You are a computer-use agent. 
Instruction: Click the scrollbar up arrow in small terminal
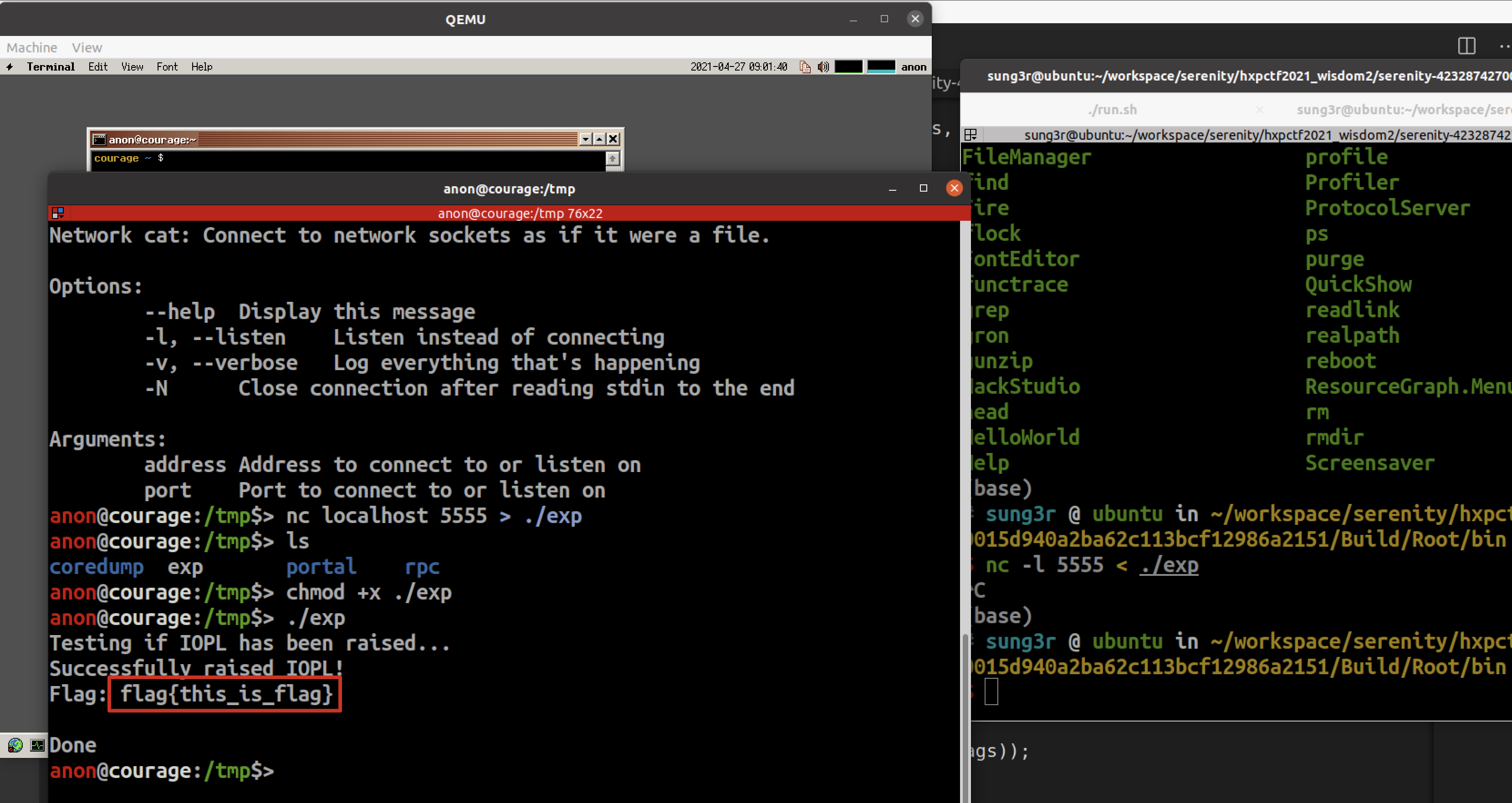point(612,158)
